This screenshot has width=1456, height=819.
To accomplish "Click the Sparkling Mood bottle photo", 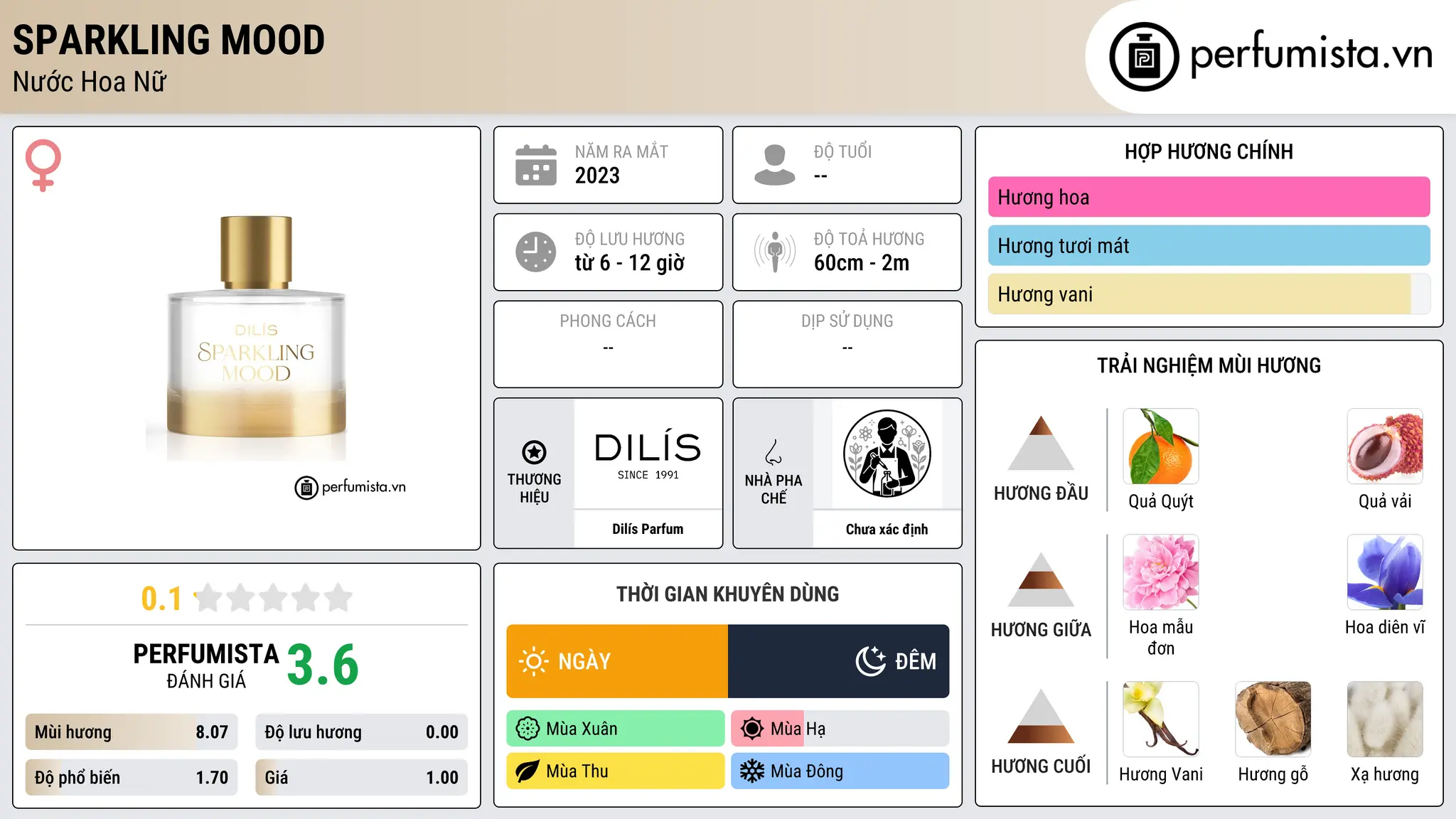I will point(256,338).
